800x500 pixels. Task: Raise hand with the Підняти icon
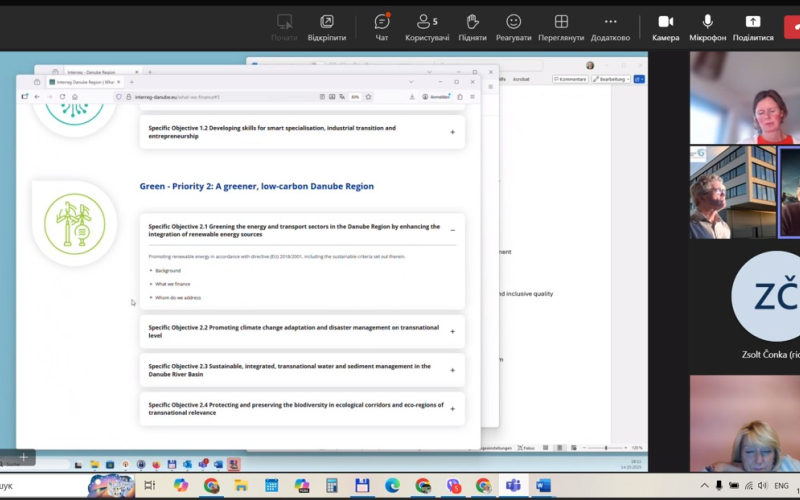(473, 22)
